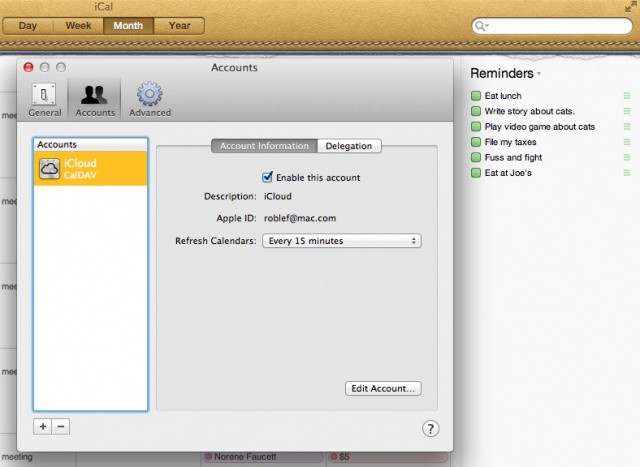This screenshot has height=467, width=640.
Task: Click info lines beside Write story about cats
Action: [627, 111]
